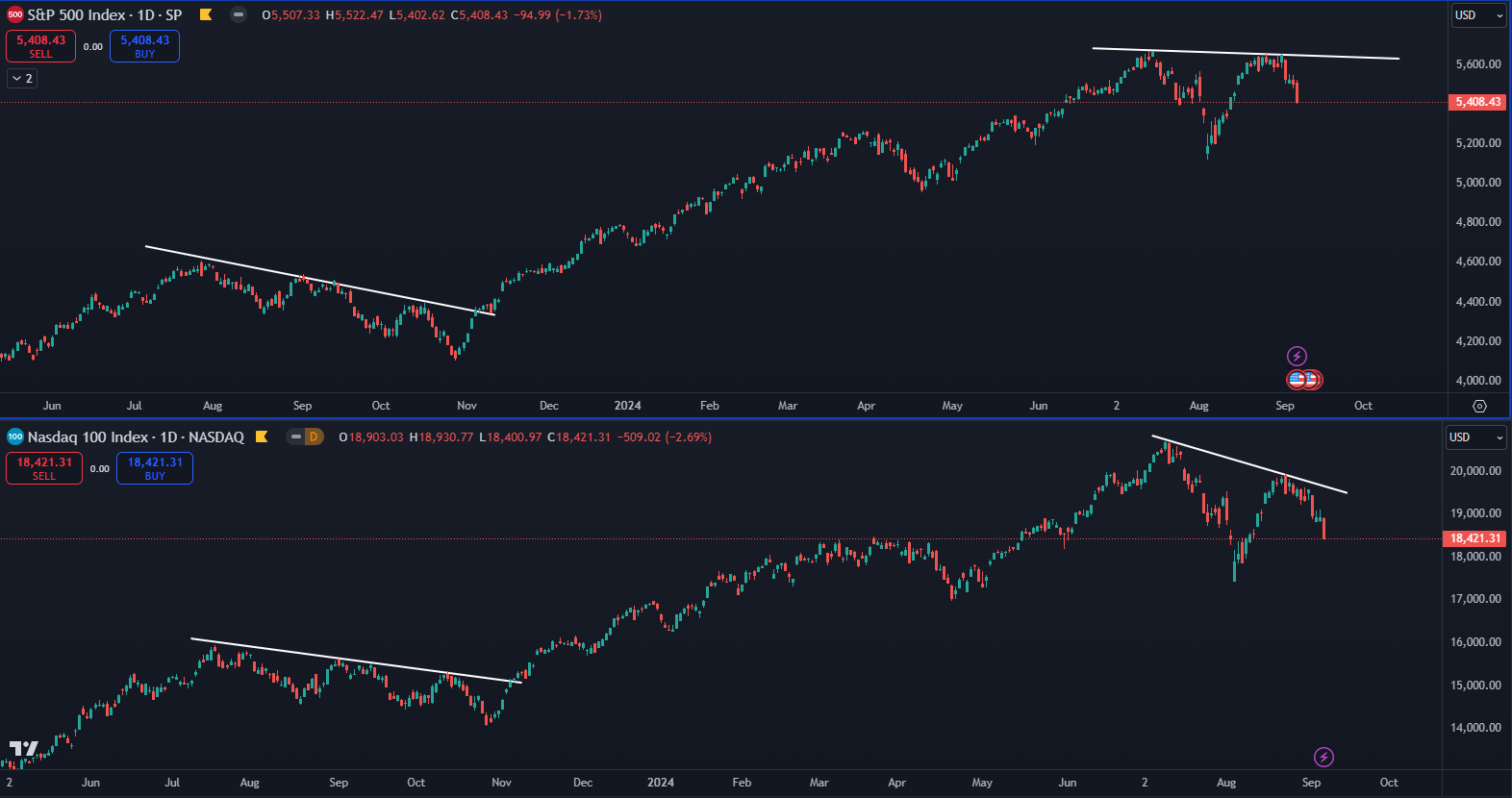Click the 16,000.00 price level on Nasdaq axis

(1475, 641)
